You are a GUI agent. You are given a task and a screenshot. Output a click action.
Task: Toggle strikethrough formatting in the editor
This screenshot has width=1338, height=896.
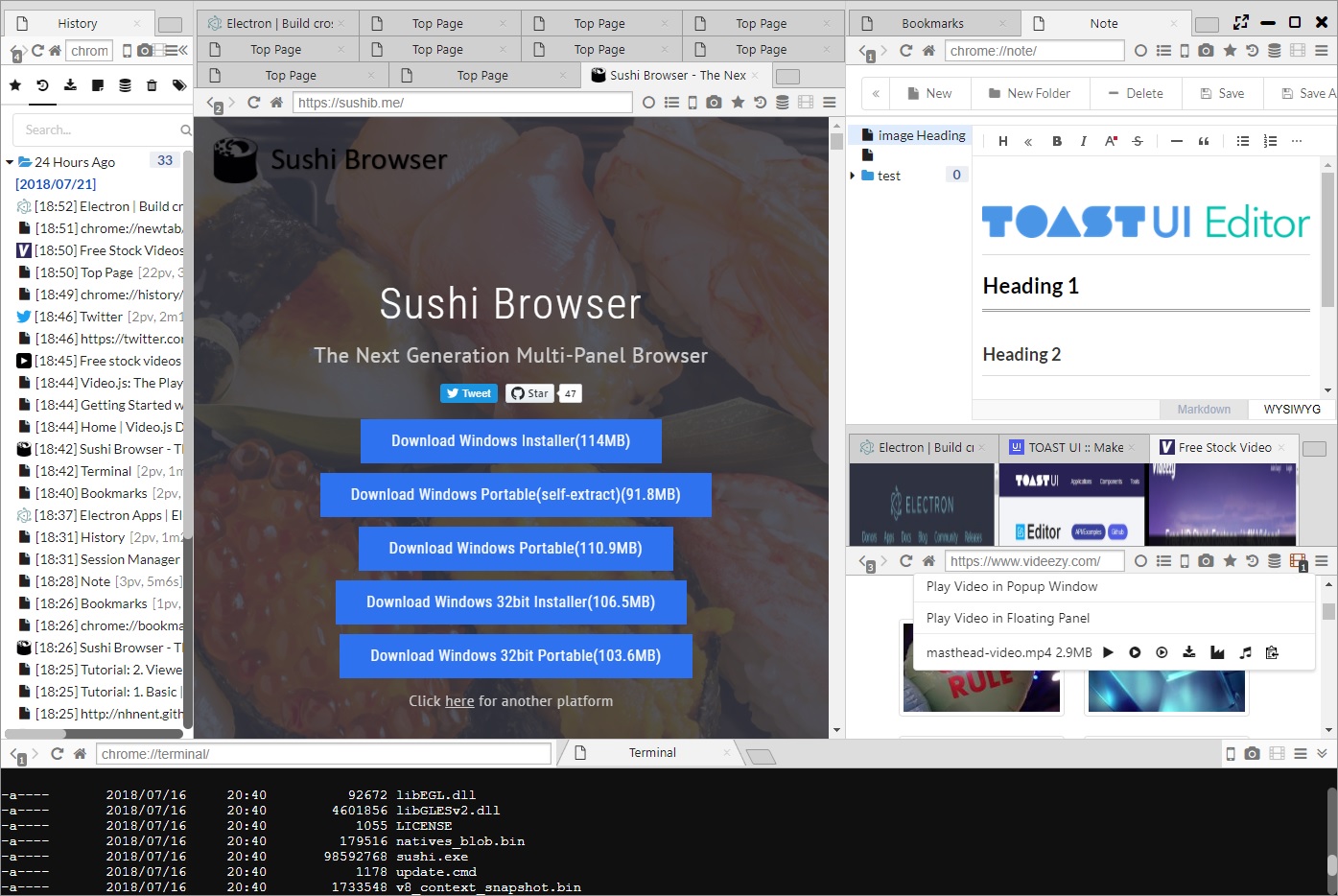(1137, 141)
